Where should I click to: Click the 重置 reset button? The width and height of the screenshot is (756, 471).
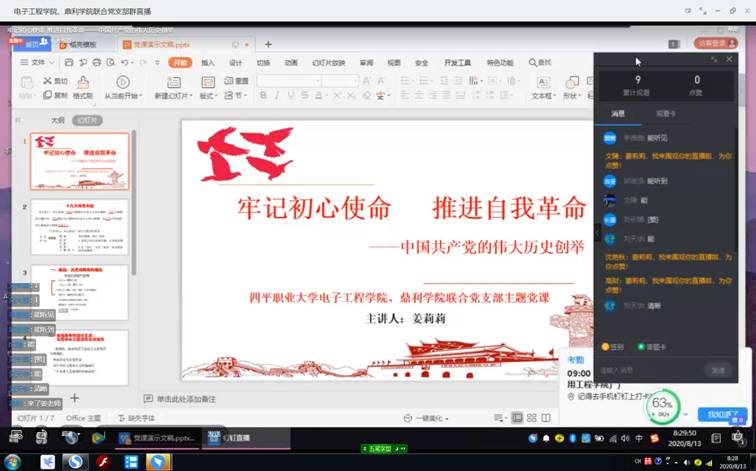point(236,81)
